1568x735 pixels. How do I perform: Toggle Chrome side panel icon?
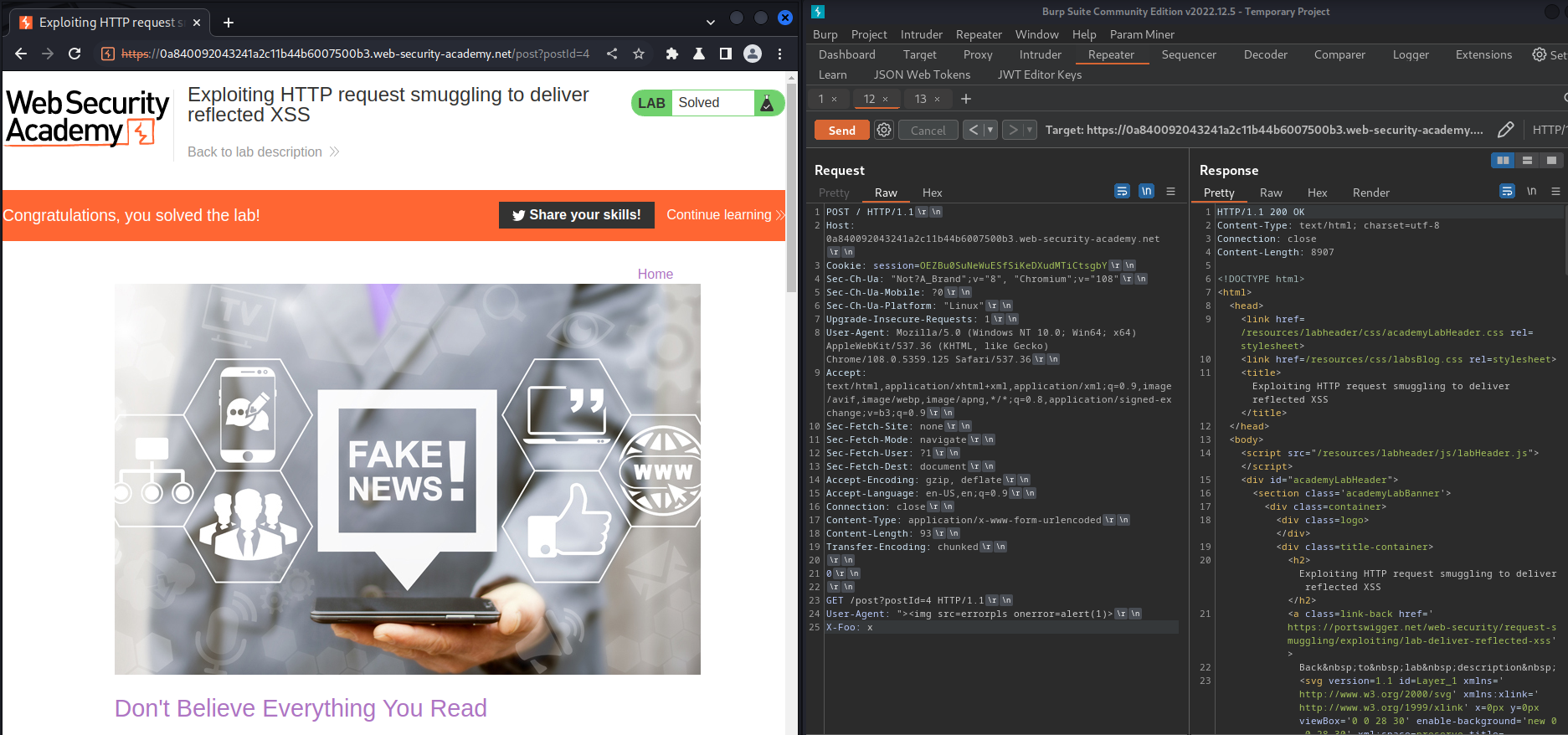click(x=726, y=54)
